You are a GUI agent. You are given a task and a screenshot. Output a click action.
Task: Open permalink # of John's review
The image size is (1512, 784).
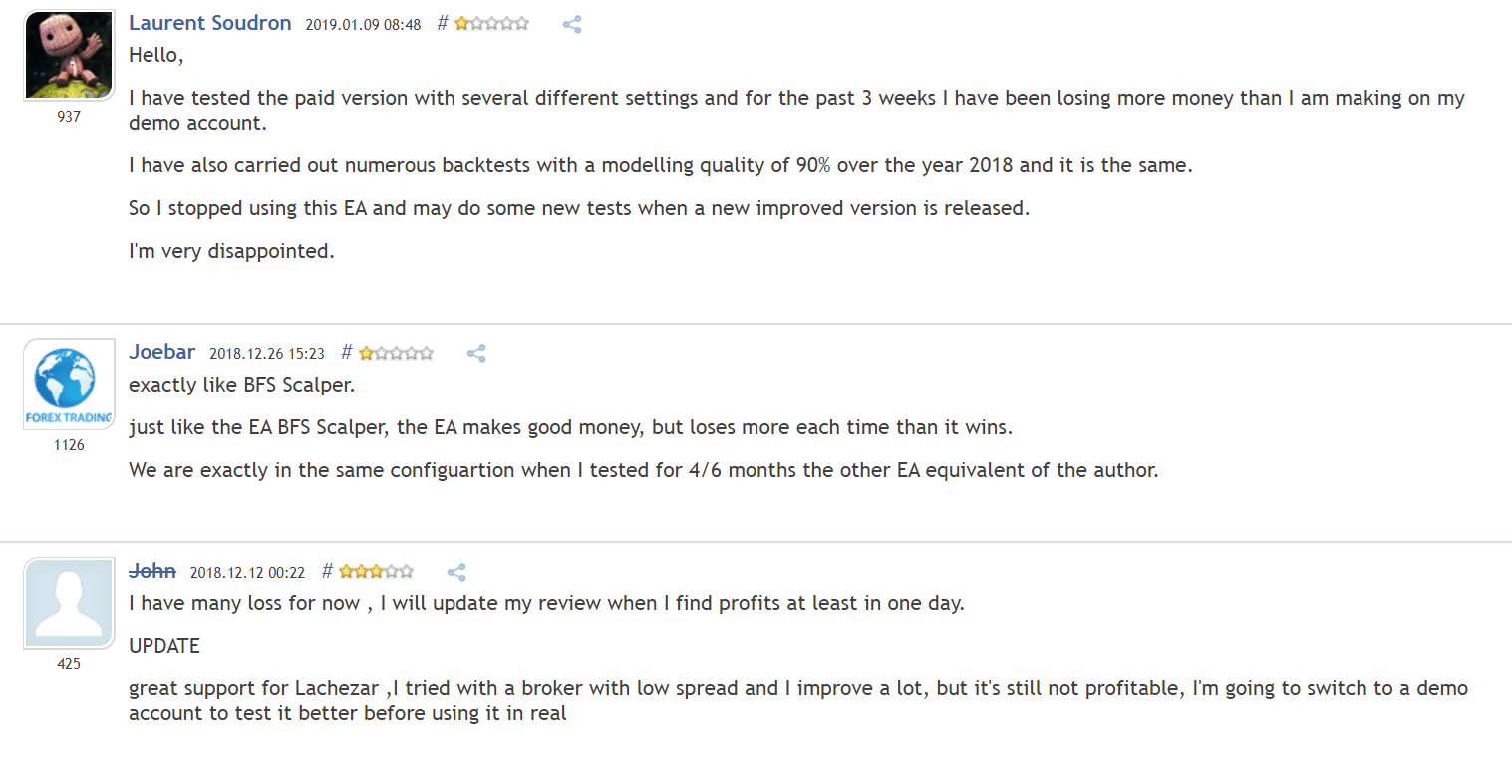(x=327, y=572)
